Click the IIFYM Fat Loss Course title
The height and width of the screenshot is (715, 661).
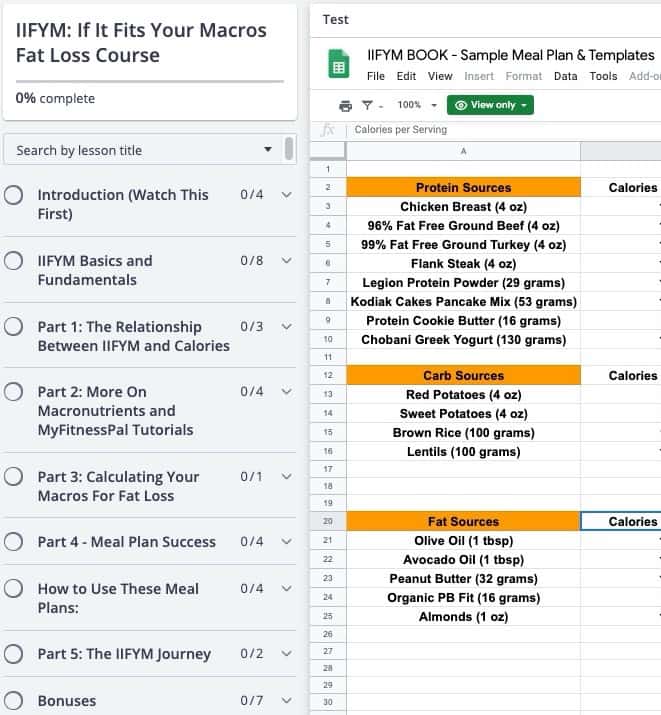(141, 43)
